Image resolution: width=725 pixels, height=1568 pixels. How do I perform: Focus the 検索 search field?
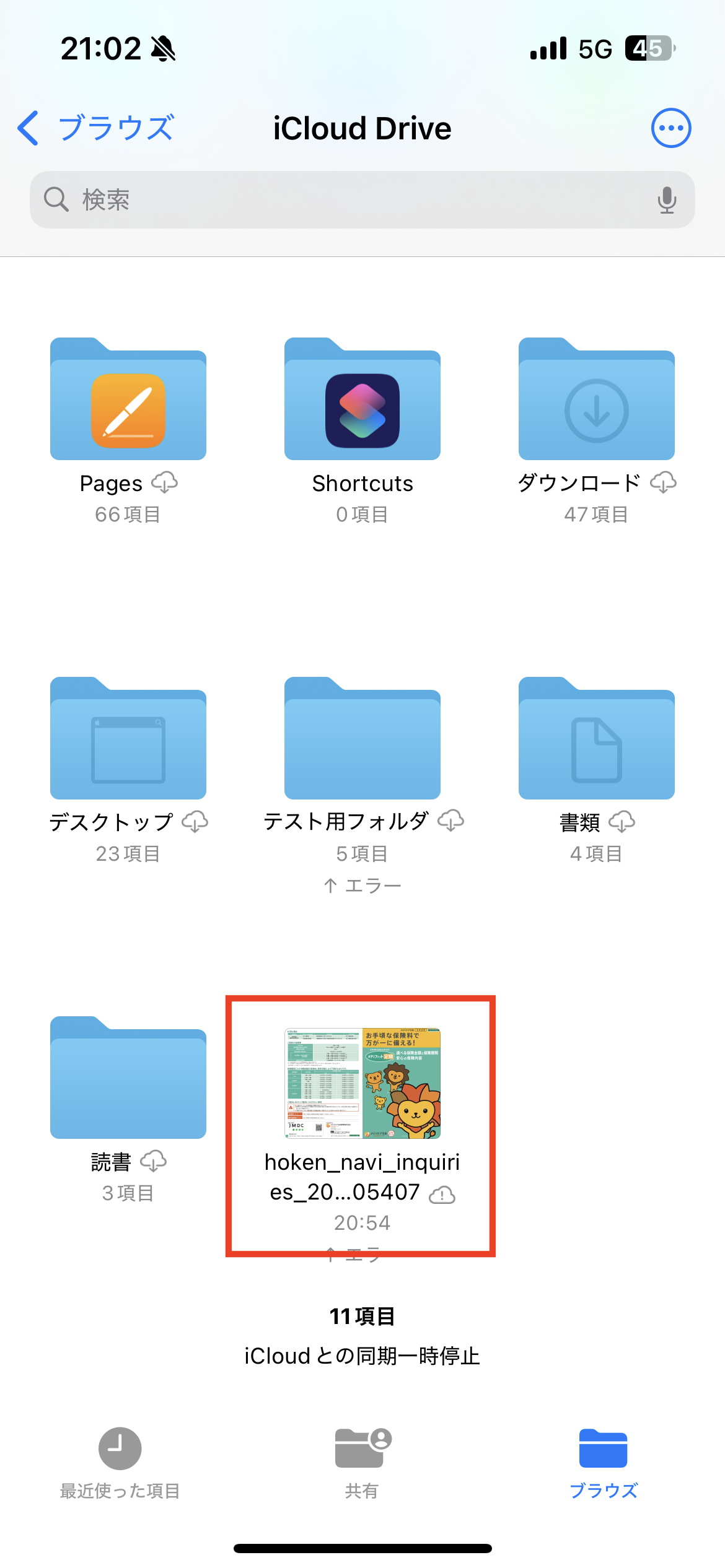tap(362, 199)
